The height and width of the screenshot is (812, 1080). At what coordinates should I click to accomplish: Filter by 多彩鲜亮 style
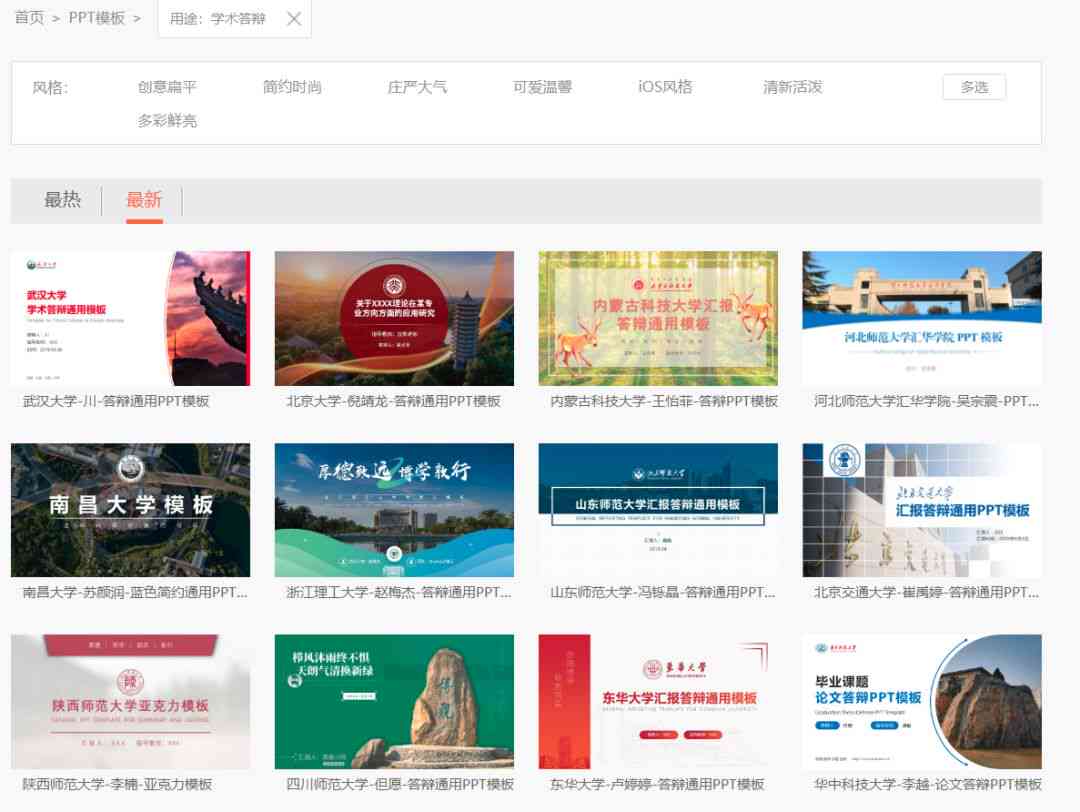[167, 121]
